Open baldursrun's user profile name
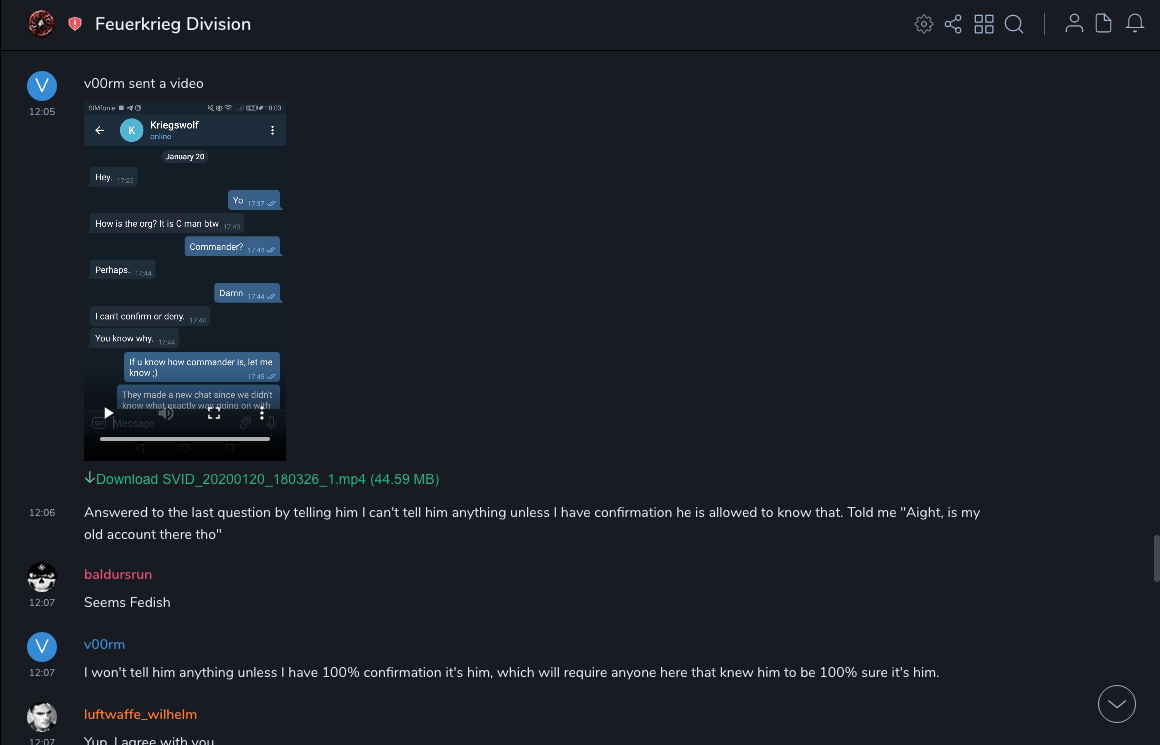 pyautogui.click(x=118, y=574)
